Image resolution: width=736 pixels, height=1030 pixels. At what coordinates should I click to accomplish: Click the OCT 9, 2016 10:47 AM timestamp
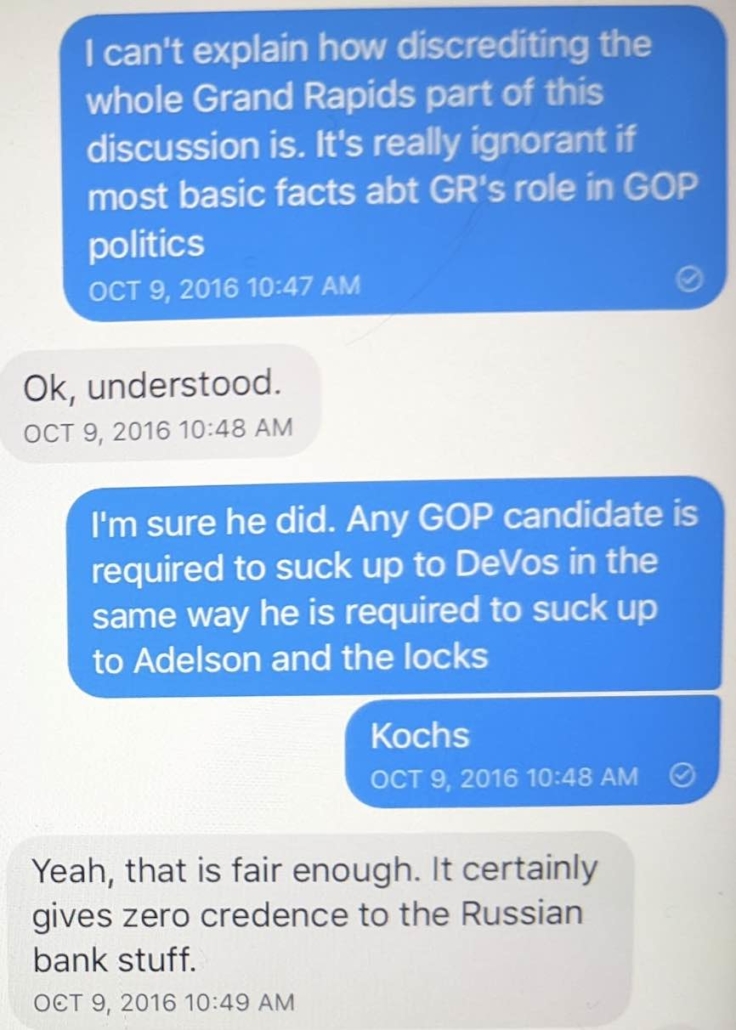point(224,287)
